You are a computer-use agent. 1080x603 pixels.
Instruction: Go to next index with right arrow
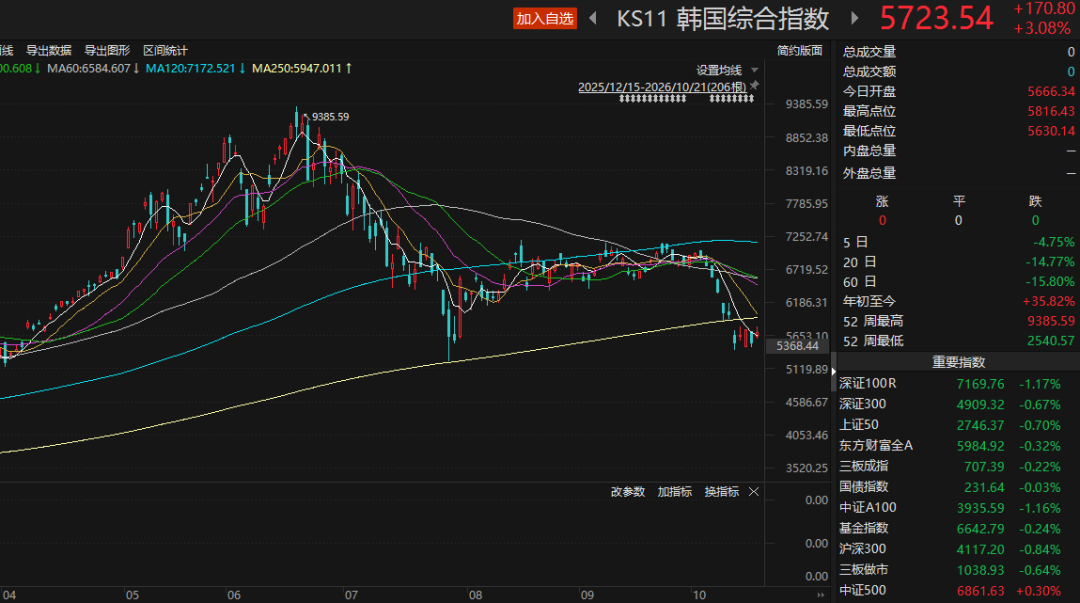coord(855,19)
